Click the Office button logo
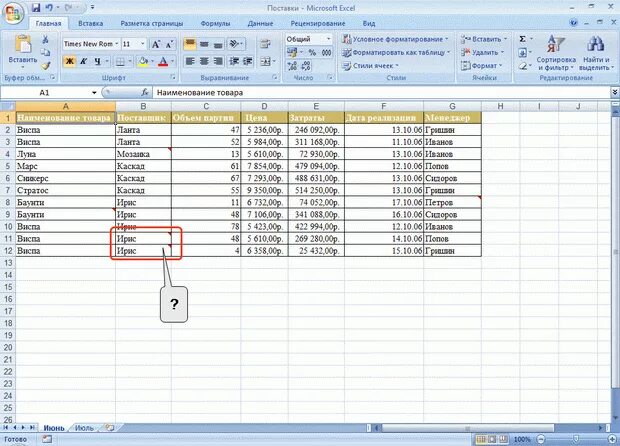This screenshot has height=446, width=620. click(x=13, y=14)
